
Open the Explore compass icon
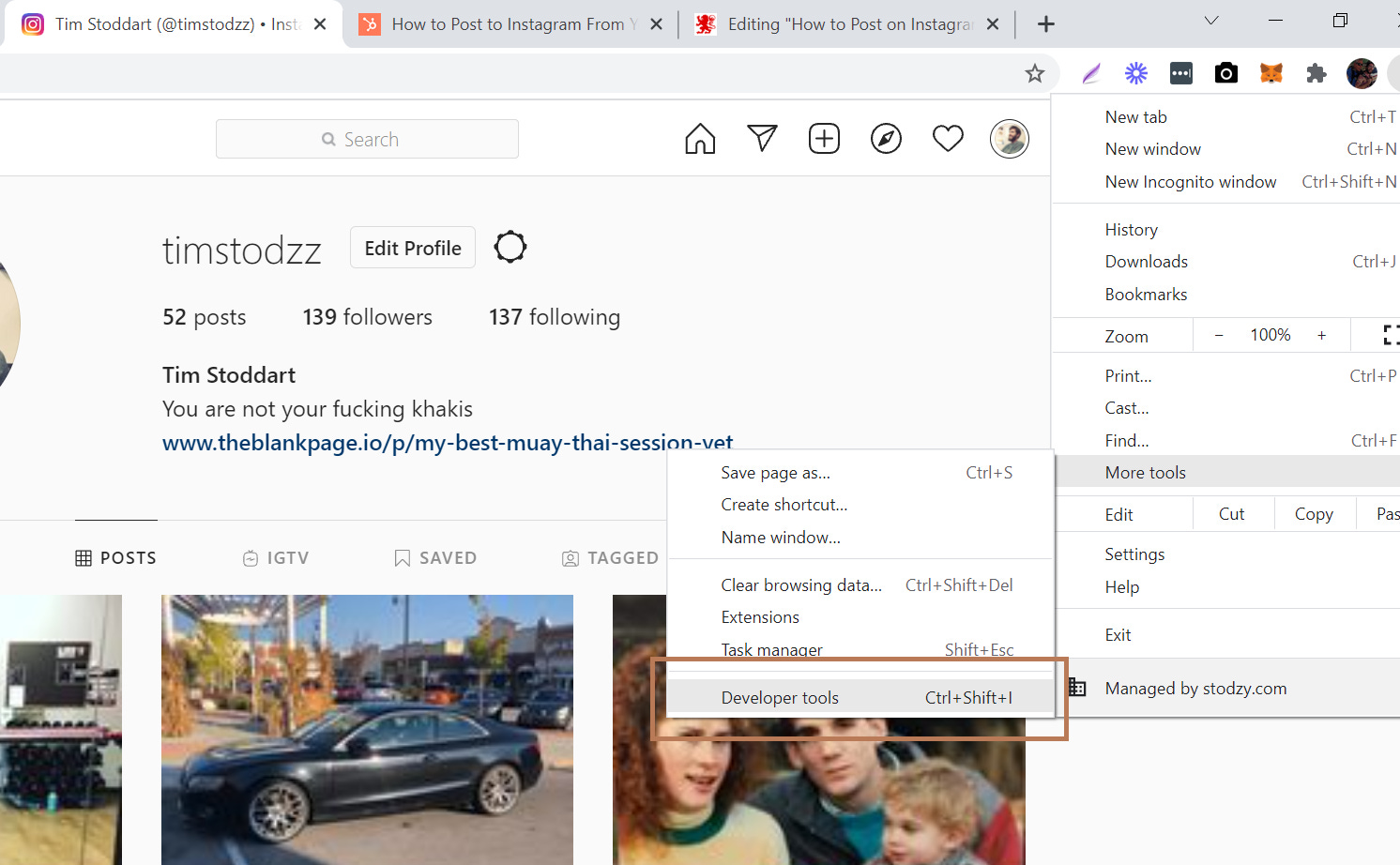pos(886,139)
